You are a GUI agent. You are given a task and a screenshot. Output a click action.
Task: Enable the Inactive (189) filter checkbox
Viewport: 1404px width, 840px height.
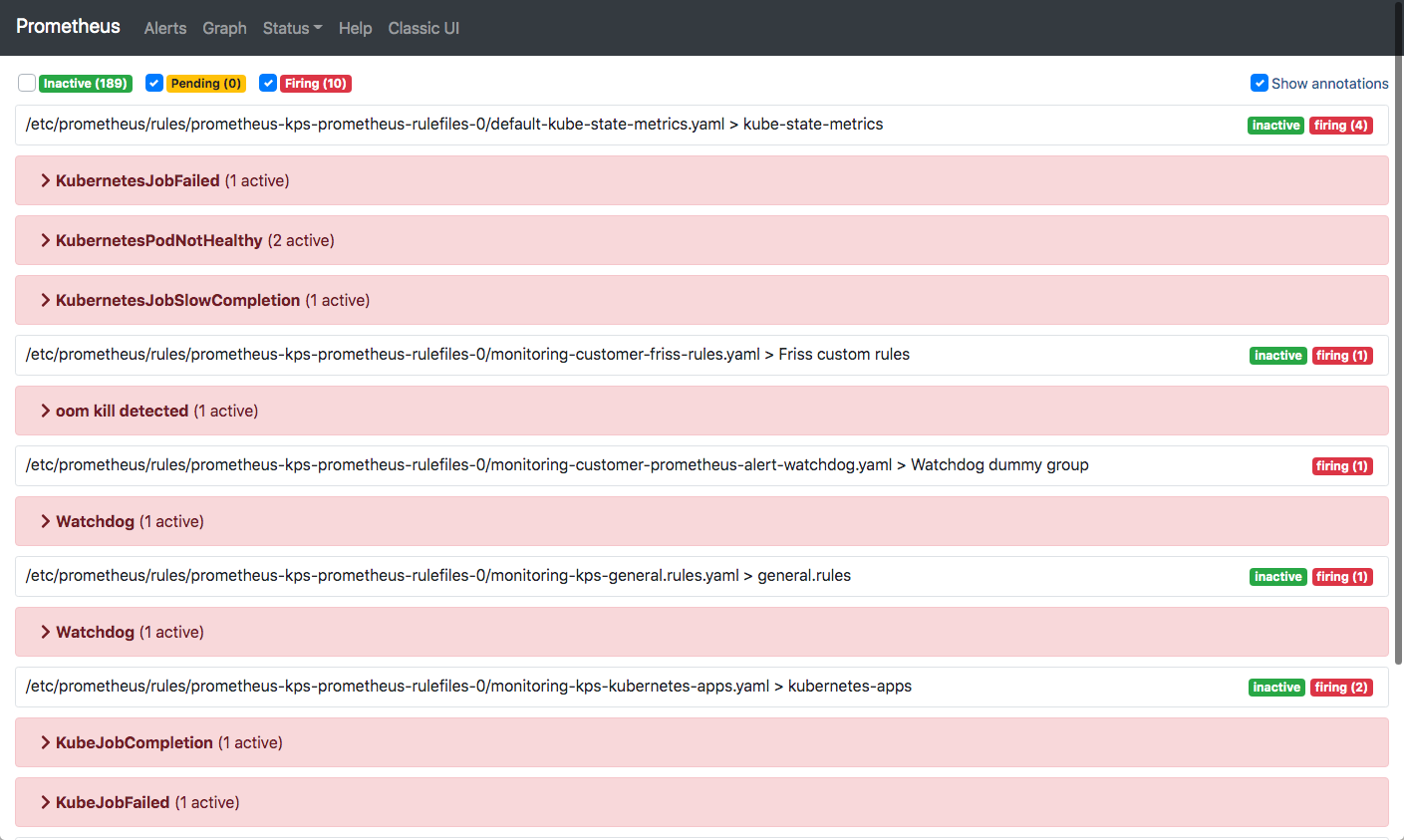point(27,84)
